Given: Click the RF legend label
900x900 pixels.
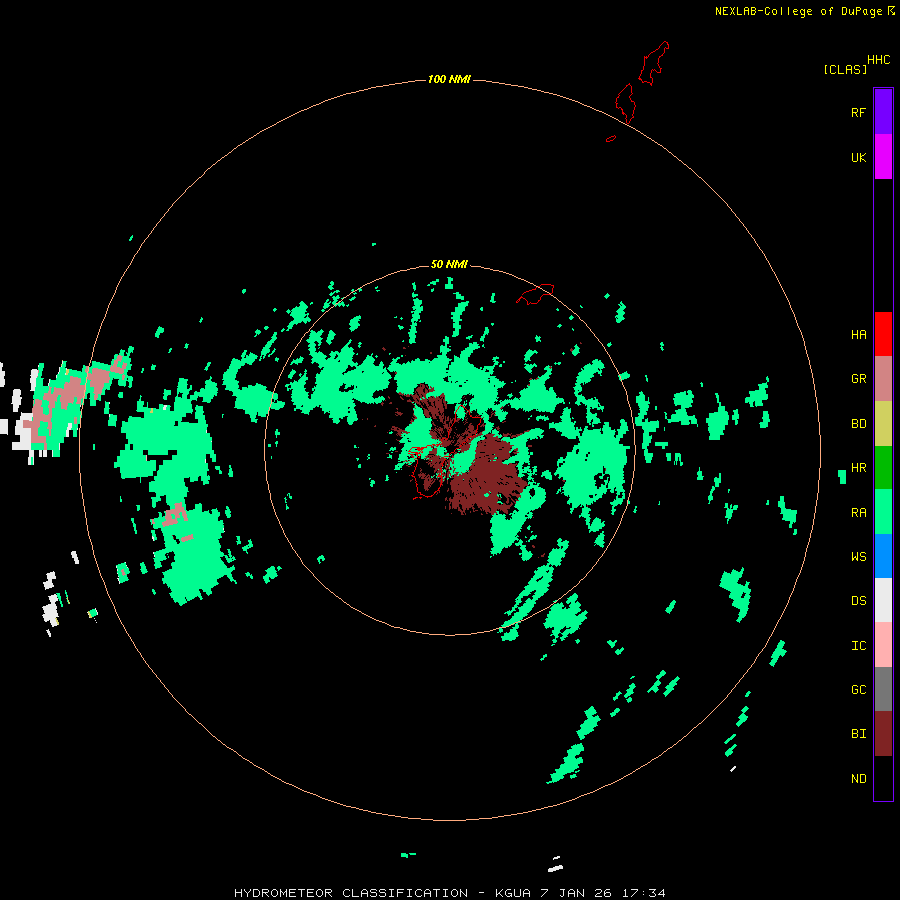Looking at the screenshot, I should [x=858, y=112].
